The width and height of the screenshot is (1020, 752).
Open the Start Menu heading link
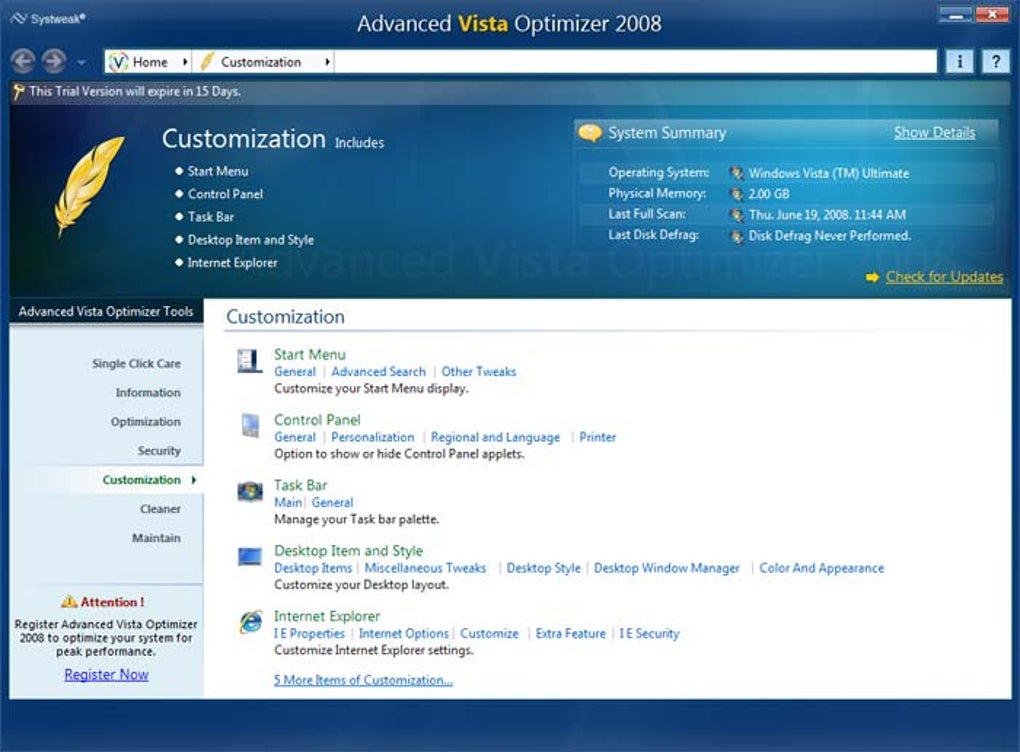tap(310, 355)
